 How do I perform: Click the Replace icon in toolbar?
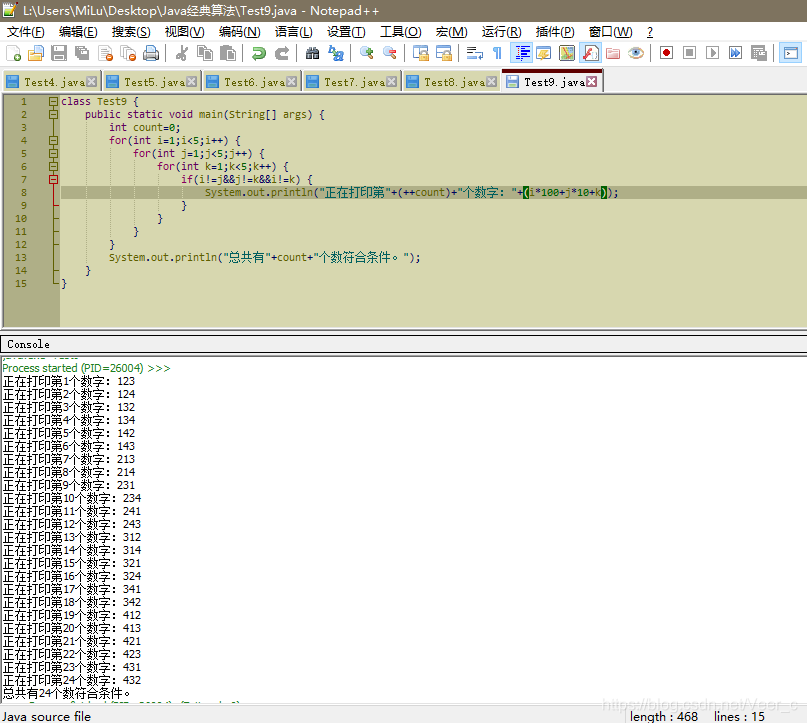[336, 53]
